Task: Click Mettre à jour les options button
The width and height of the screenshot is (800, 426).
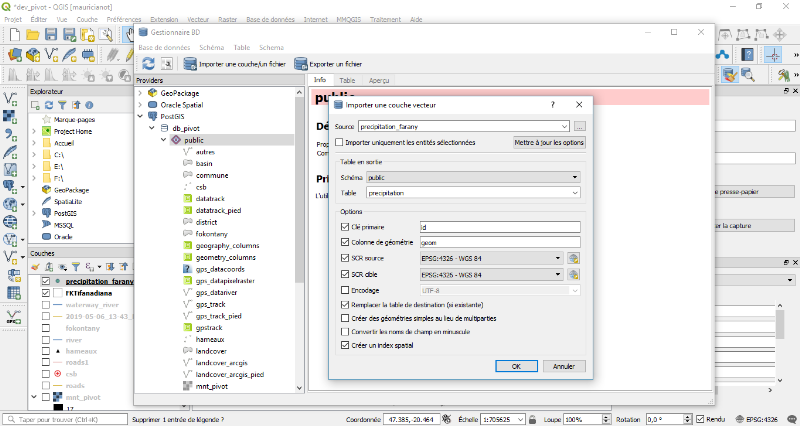Action: (x=549, y=142)
